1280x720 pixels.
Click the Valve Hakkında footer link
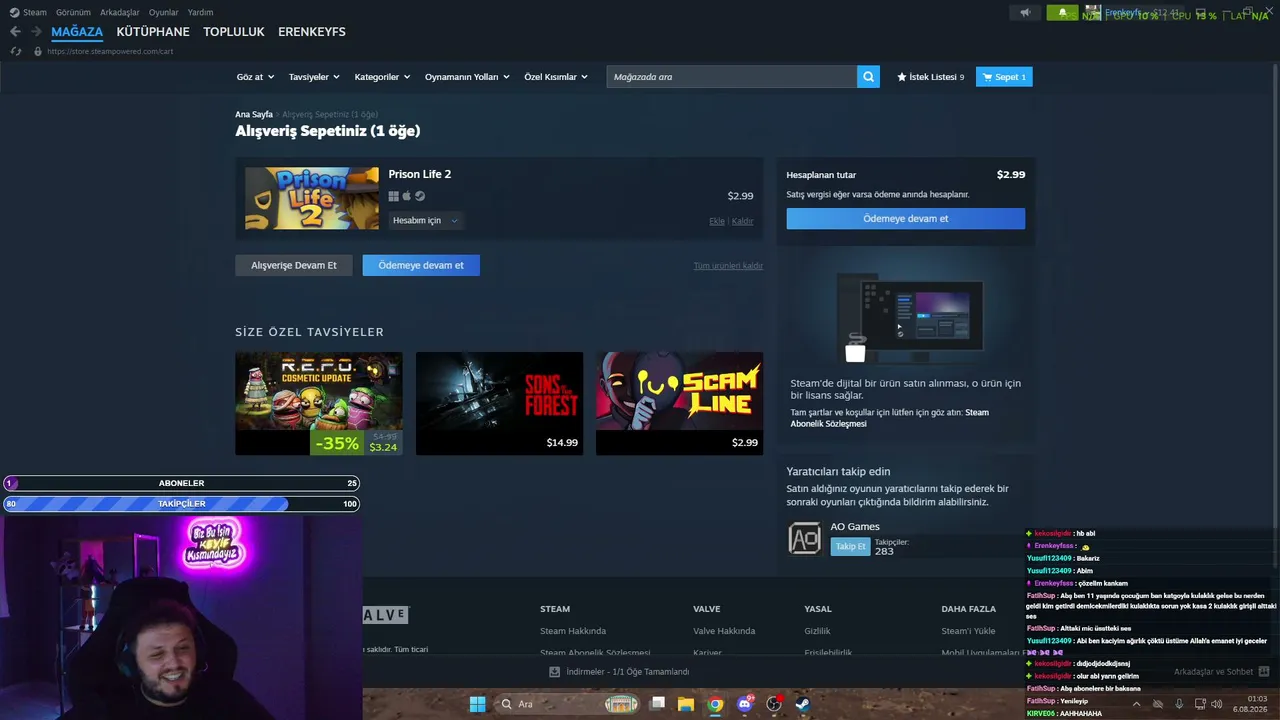[724, 631]
